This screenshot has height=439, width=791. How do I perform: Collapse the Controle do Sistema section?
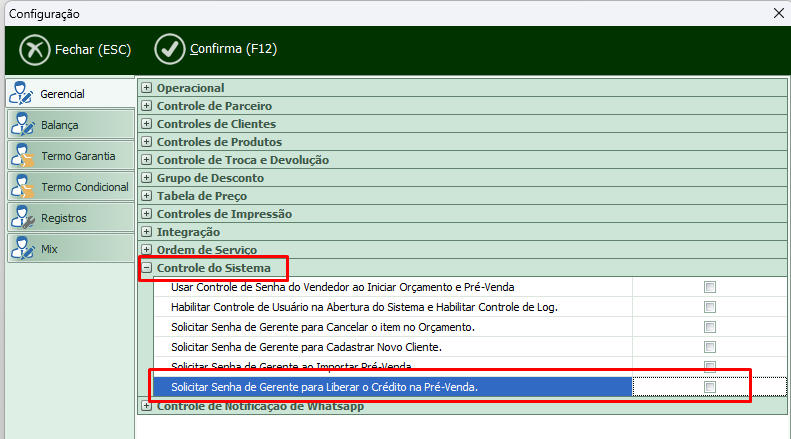[x=147, y=268]
